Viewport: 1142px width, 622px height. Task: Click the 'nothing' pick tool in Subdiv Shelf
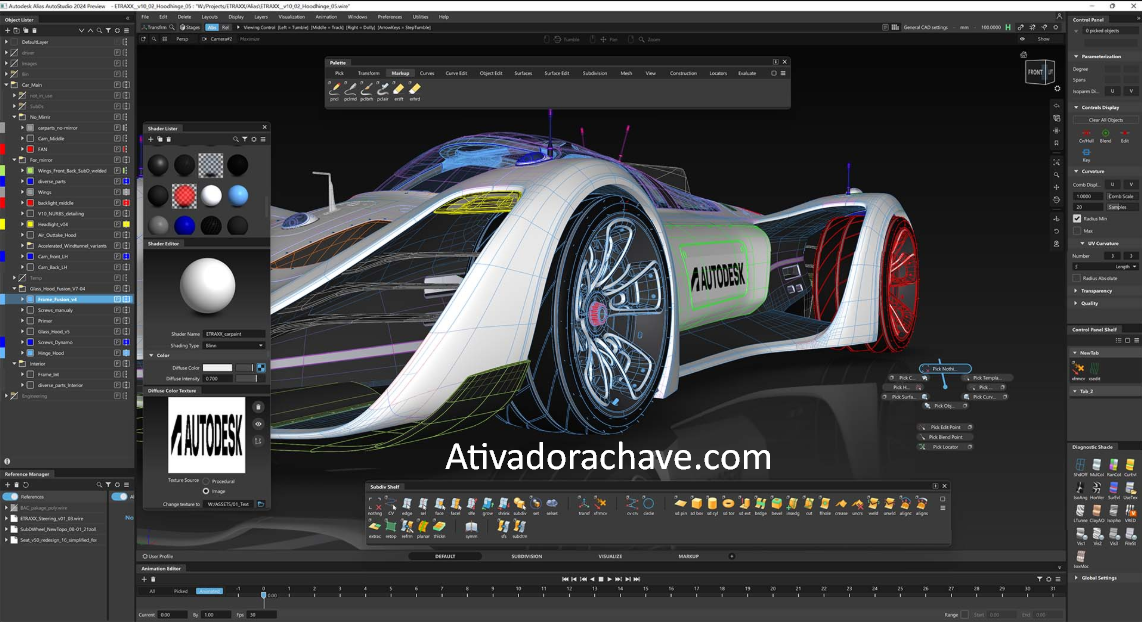pyautogui.click(x=374, y=505)
